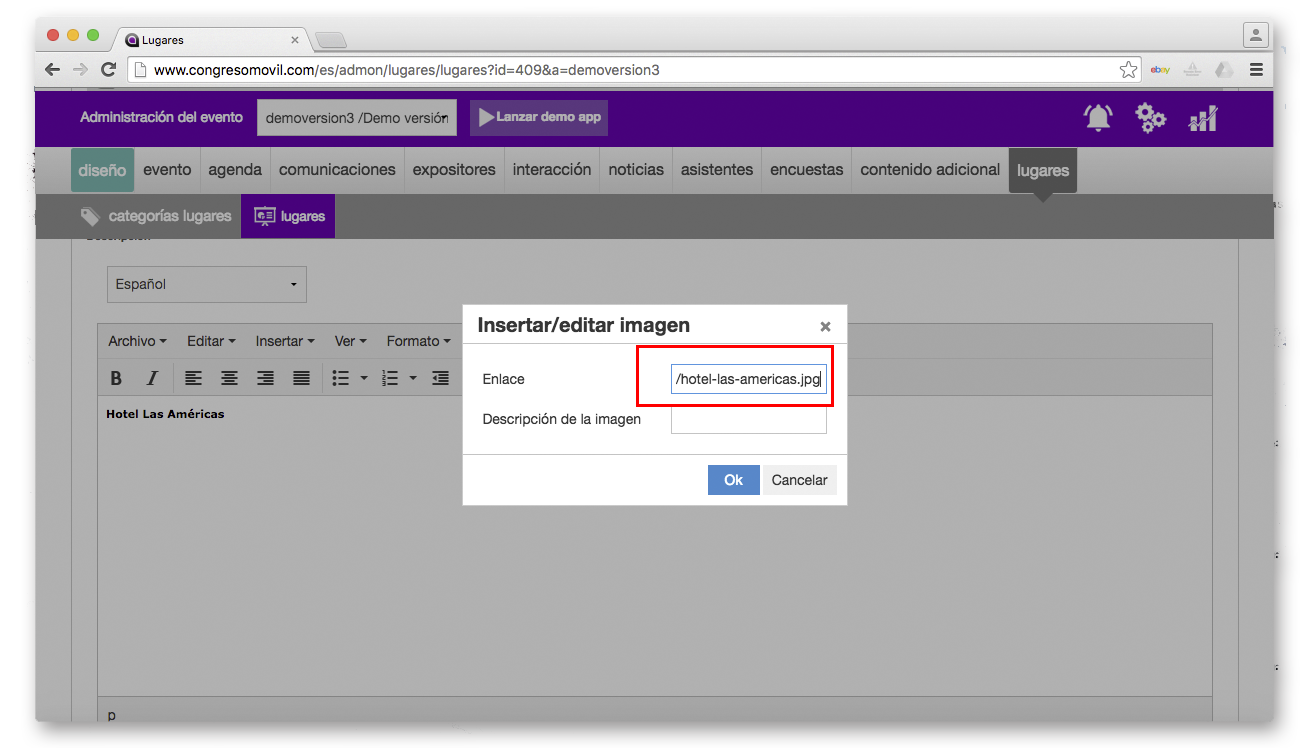Image resolution: width=1300 pixels, height=748 pixels.
Task: Click the Descripción de la imagen field
Action: [749, 419]
